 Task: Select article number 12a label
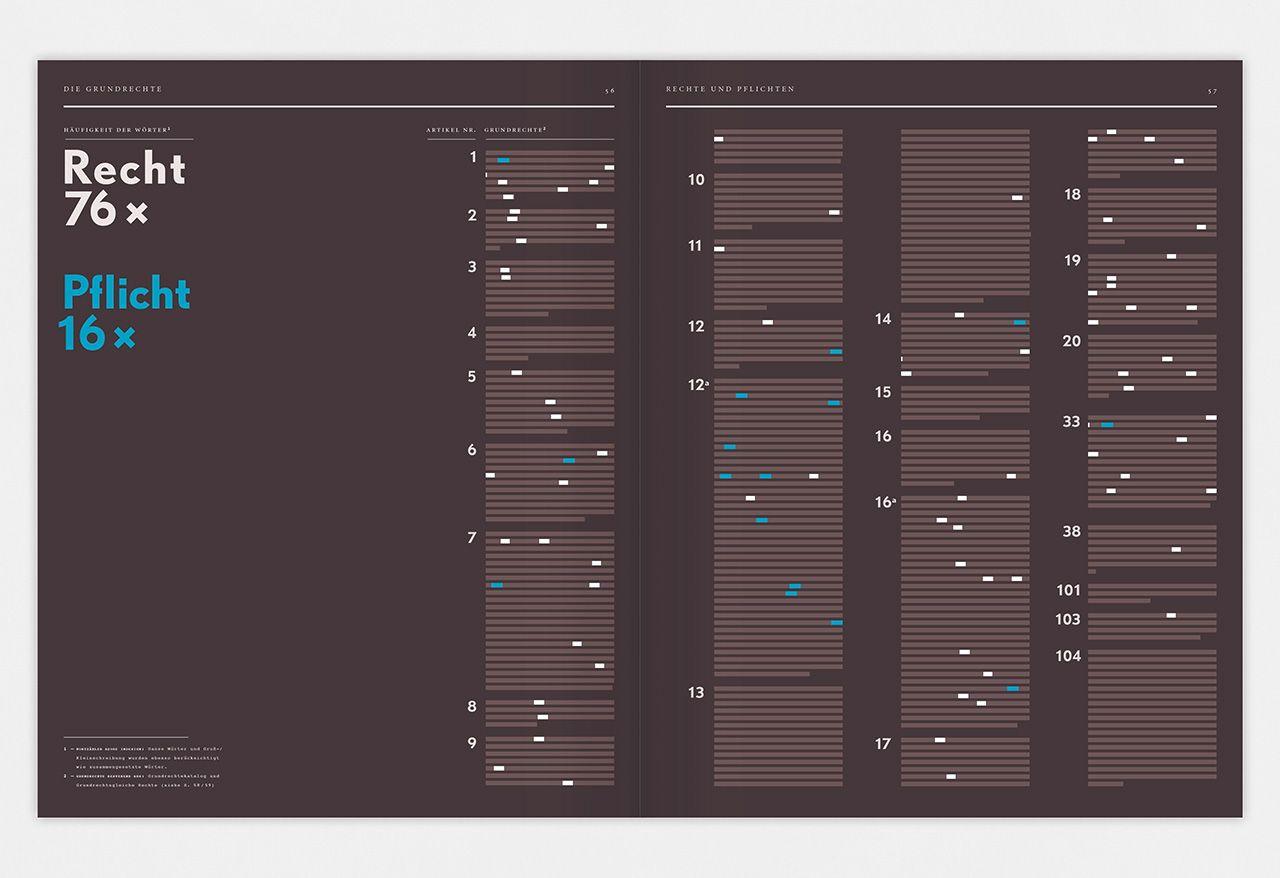tap(698, 384)
